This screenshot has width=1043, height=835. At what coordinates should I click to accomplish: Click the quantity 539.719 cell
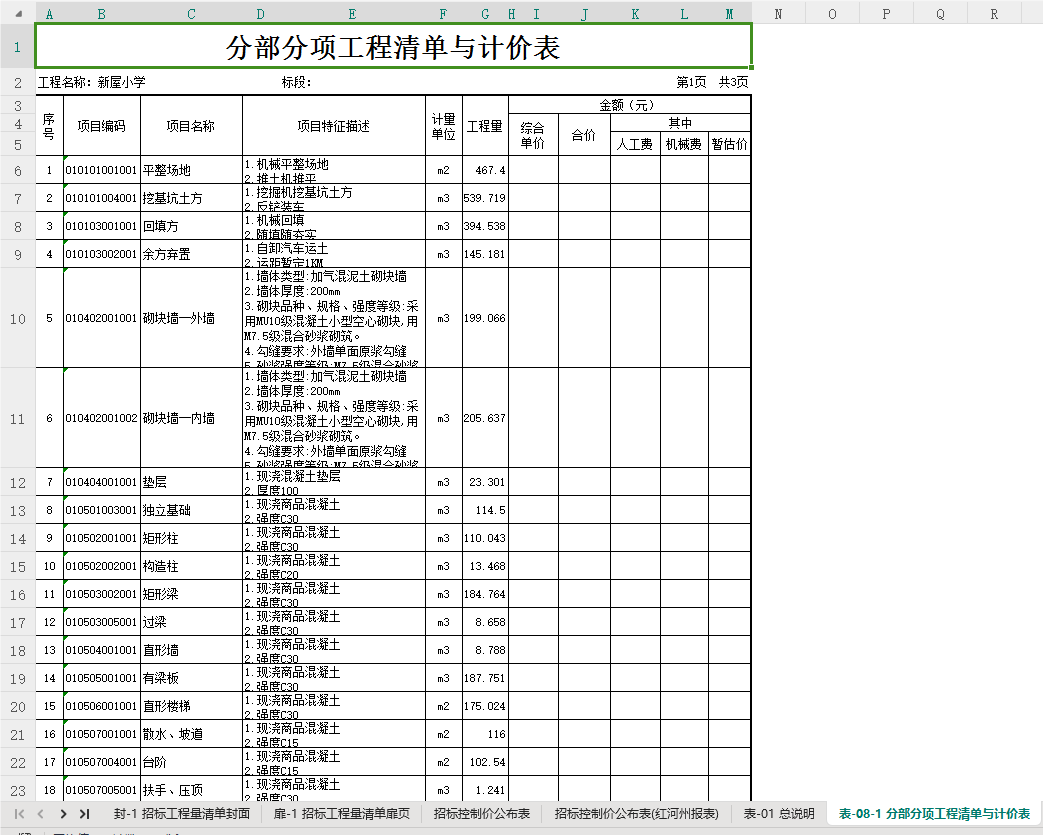point(485,198)
